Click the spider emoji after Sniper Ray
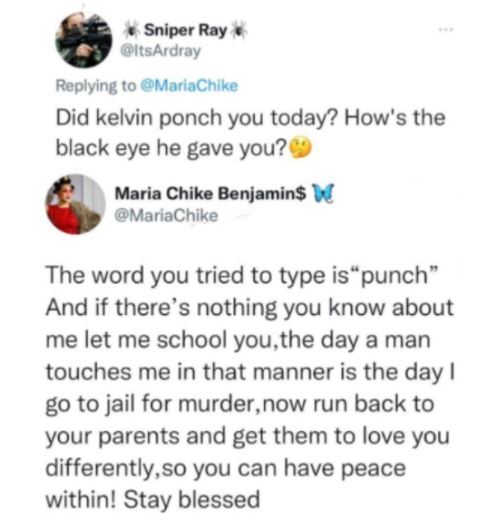 pyautogui.click(x=239, y=30)
